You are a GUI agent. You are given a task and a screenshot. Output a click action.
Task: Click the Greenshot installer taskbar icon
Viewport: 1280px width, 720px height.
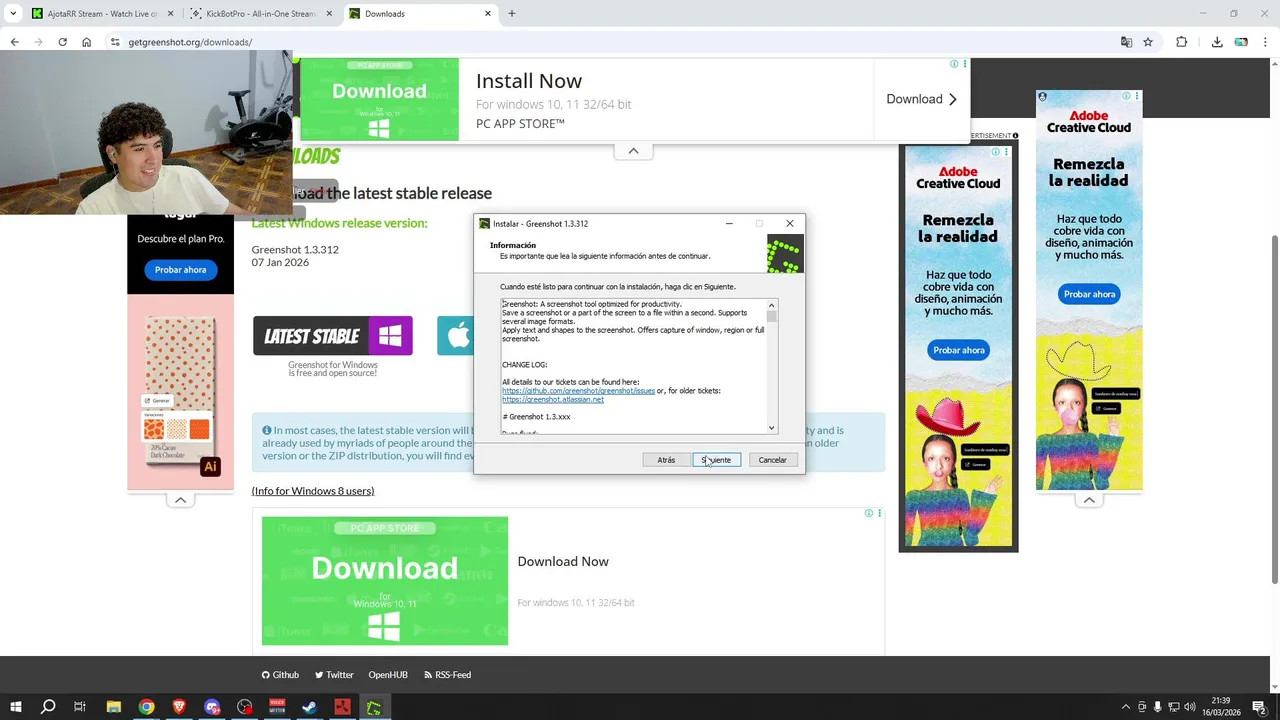point(374,707)
